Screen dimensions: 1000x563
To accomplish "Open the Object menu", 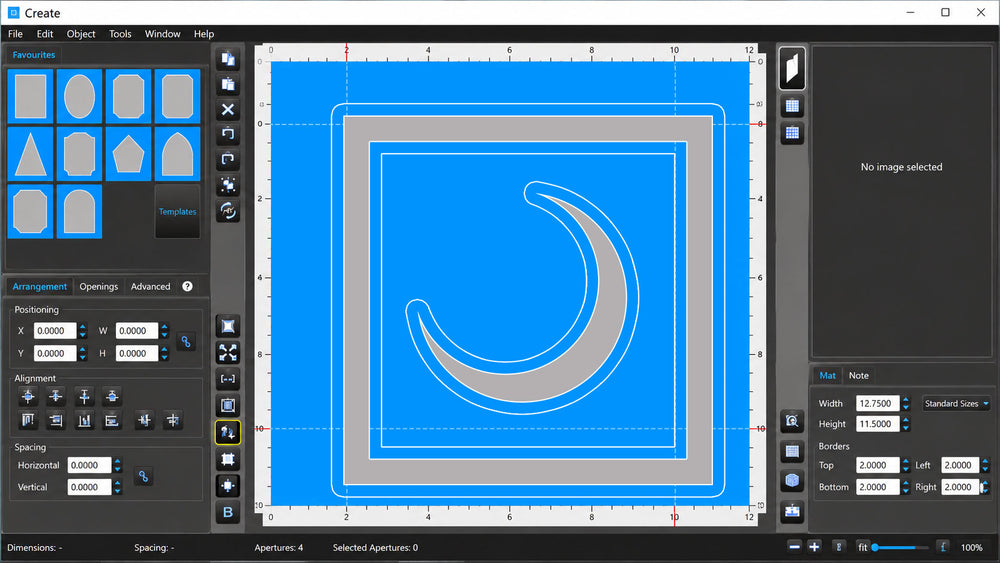I will tap(81, 34).
